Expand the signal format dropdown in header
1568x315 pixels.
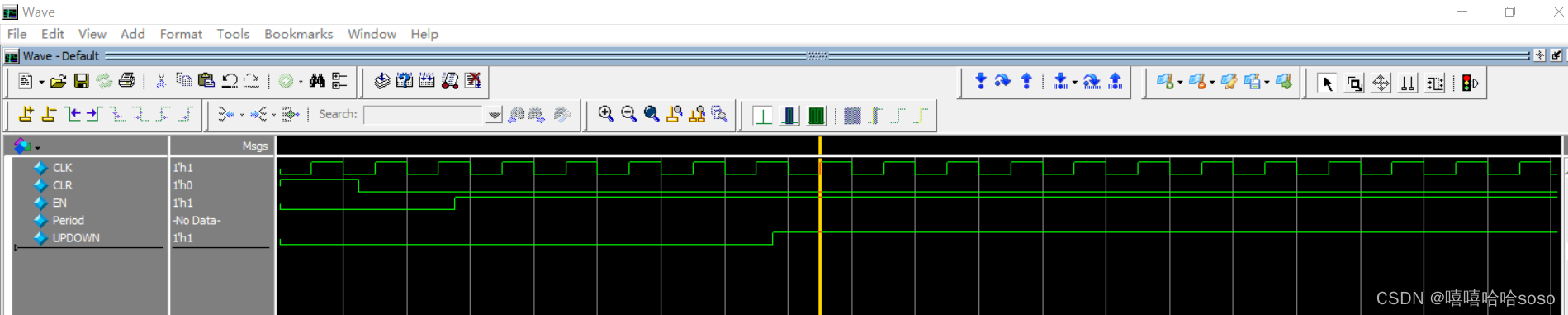tap(37, 148)
